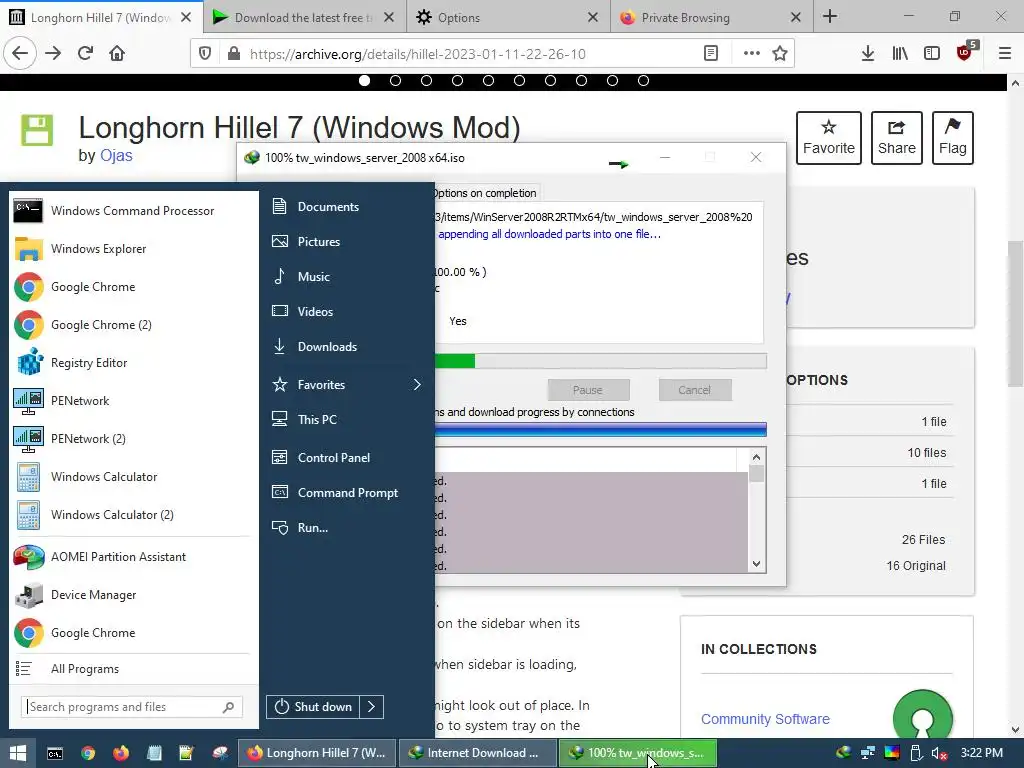Click Favorite button on archive page
Viewport: 1024px width, 768px height.
click(829, 138)
